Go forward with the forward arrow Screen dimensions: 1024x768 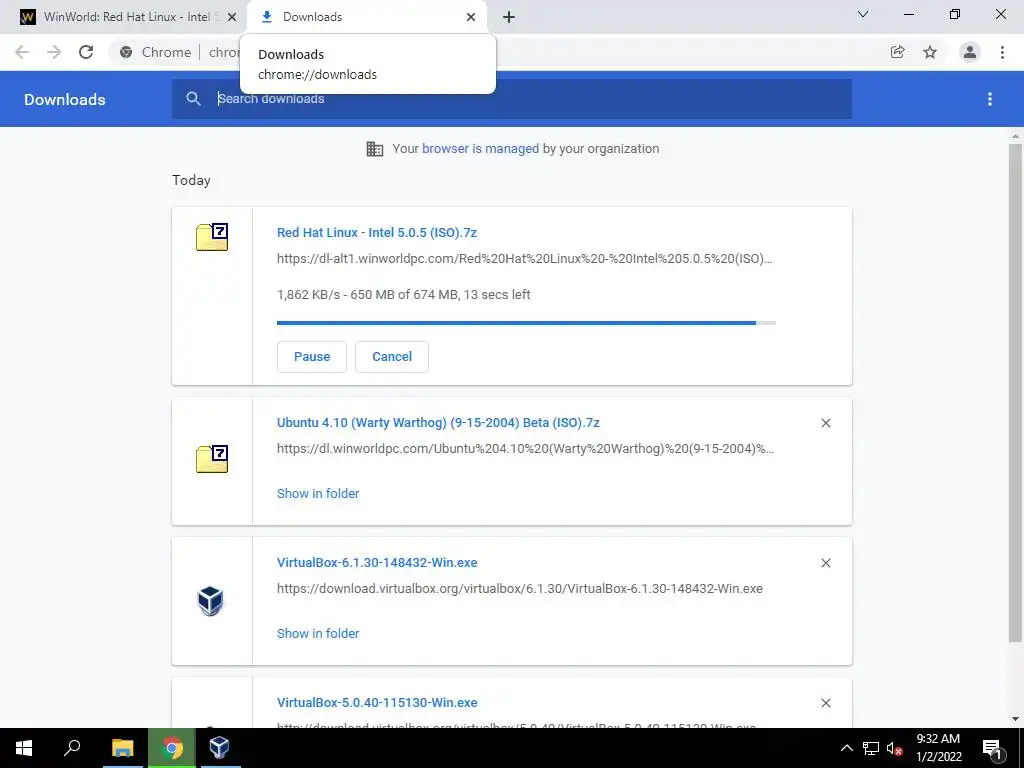coord(54,52)
